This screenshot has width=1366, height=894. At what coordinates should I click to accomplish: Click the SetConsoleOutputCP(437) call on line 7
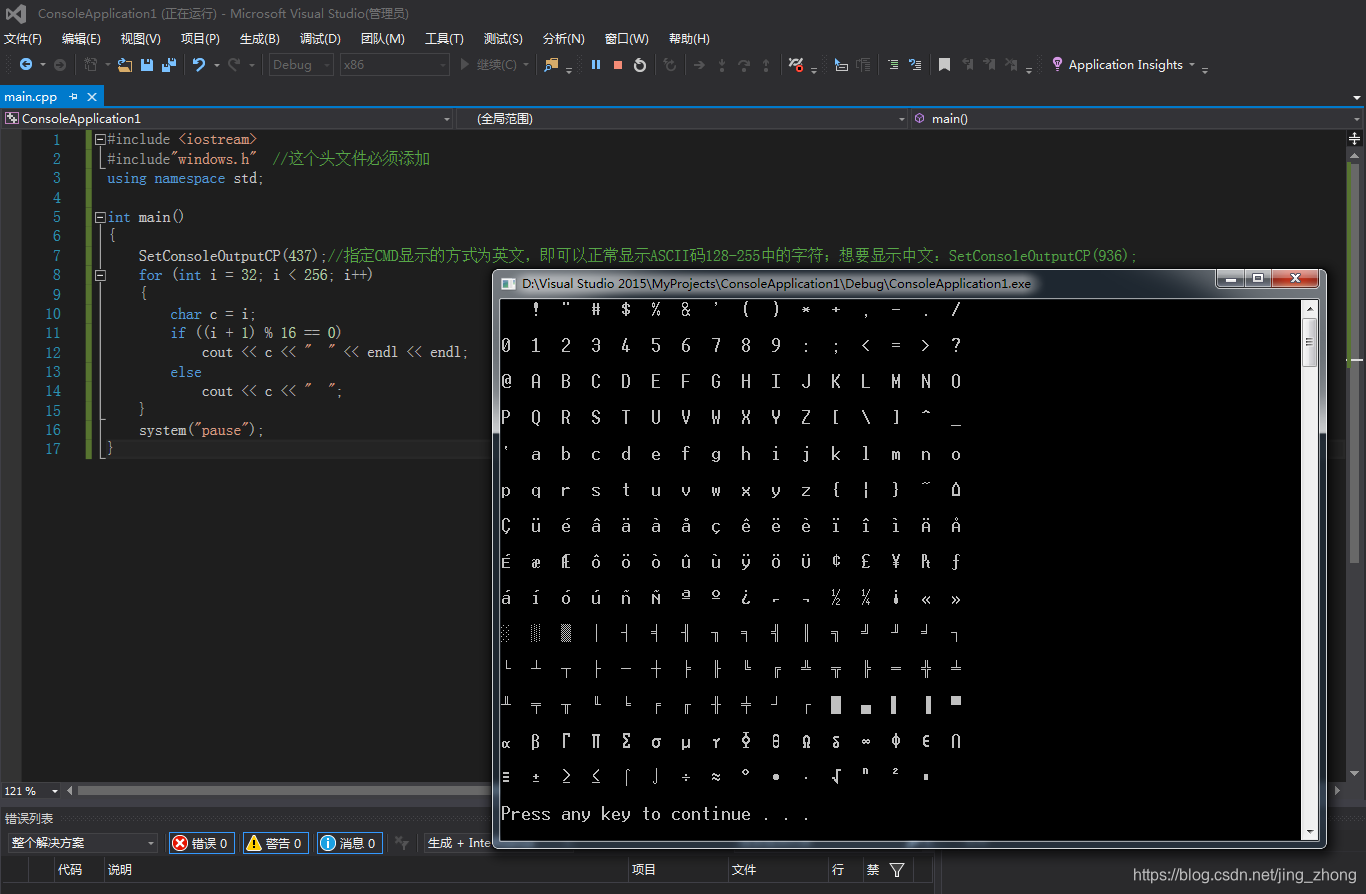click(232, 256)
